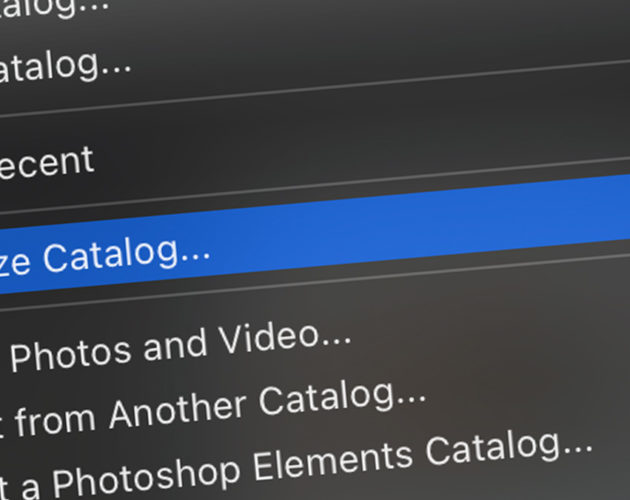Click the topmost partially visible Catalog… item
Image resolution: width=630 pixels, height=500 pixels.
pos(54,7)
